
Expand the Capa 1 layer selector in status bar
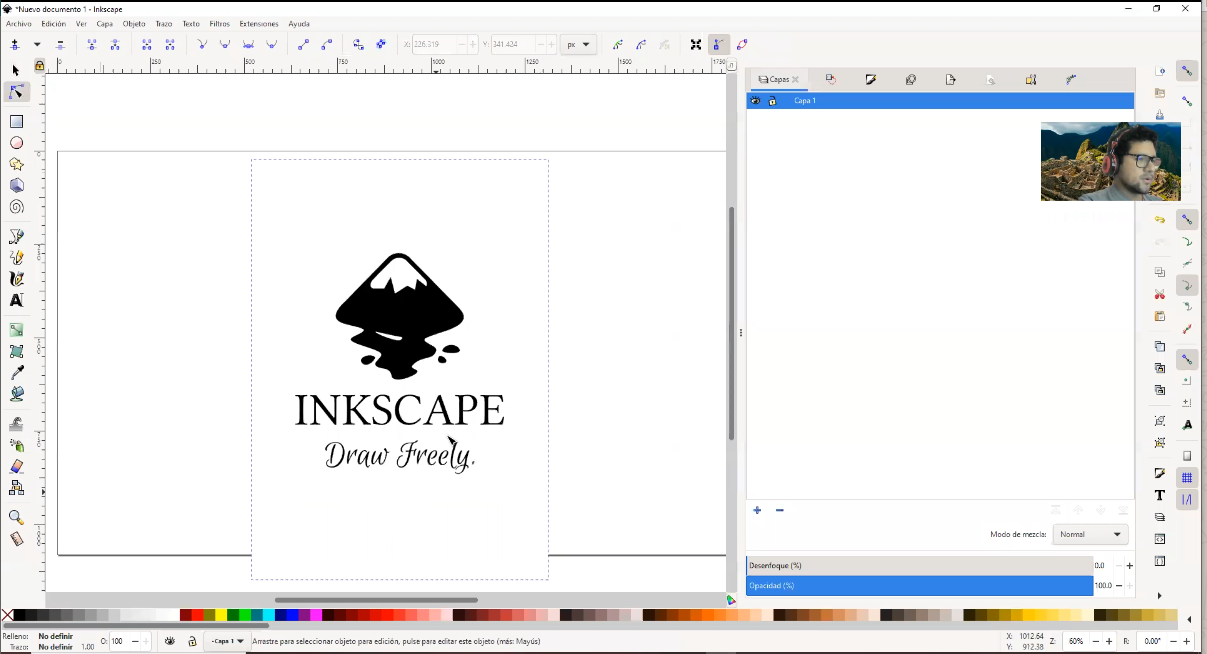point(227,641)
